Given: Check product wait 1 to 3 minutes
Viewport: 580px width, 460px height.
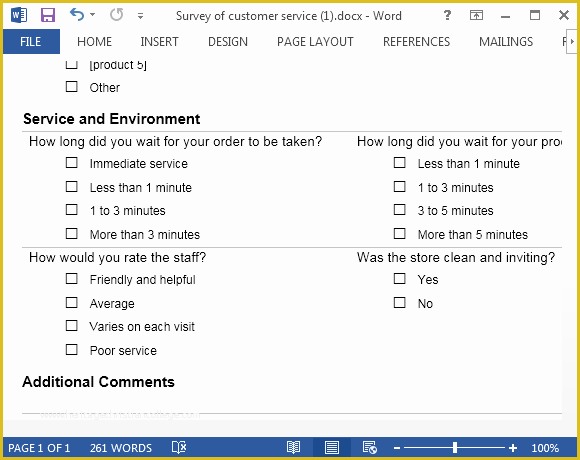Looking at the screenshot, I should (x=399, y=186).
